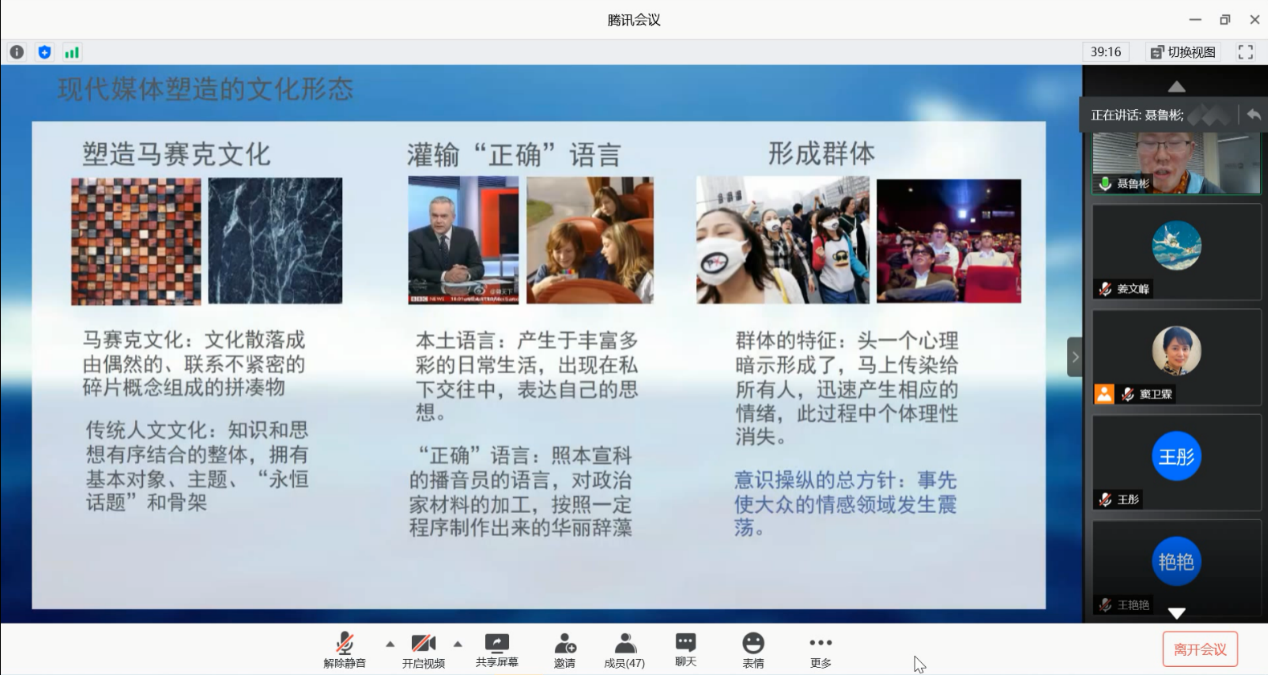Open the Chat (聊天) panel

click(685, 649)
